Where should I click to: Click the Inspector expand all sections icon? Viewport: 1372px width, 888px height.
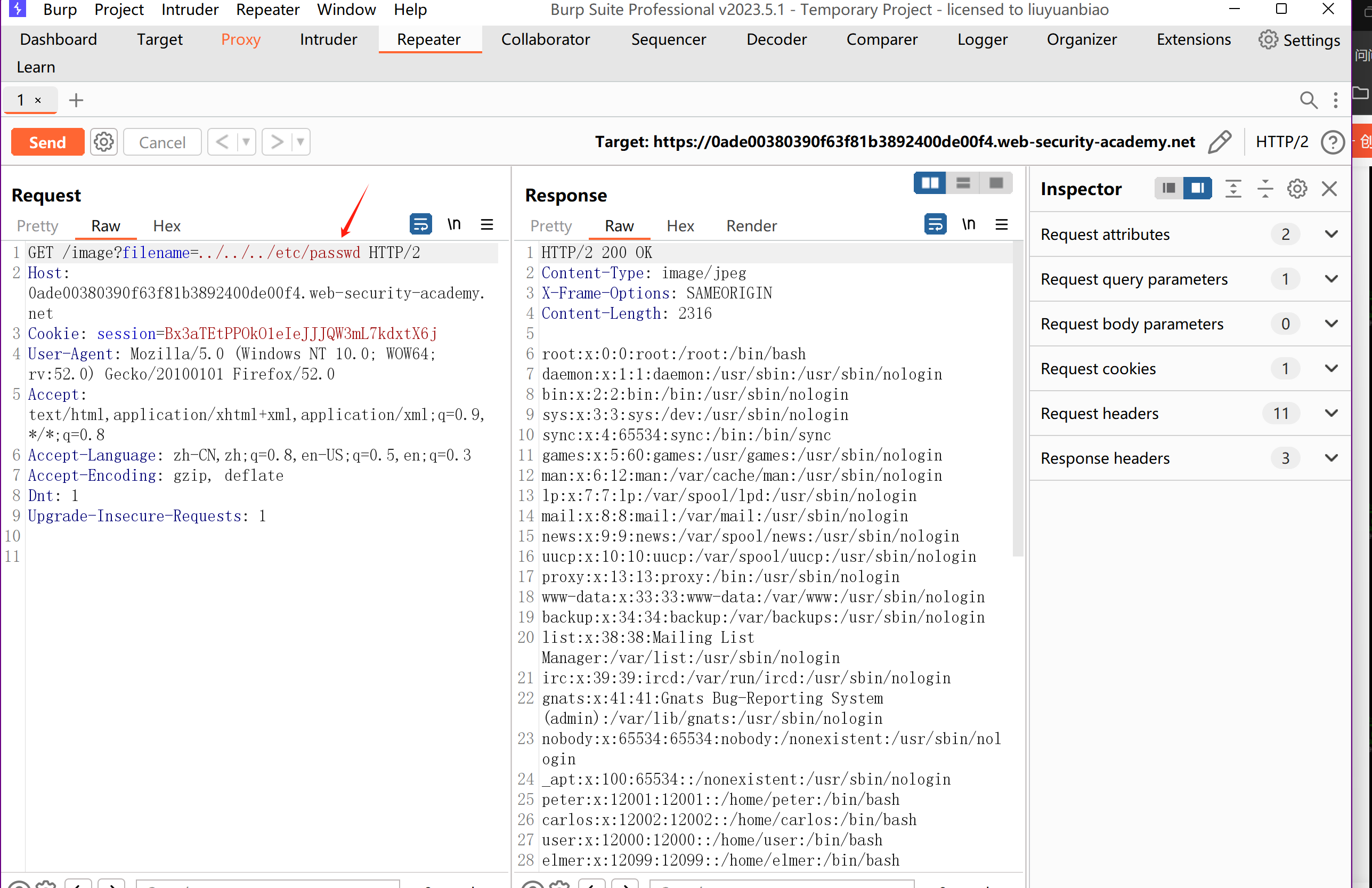[x=1232, y=189]
